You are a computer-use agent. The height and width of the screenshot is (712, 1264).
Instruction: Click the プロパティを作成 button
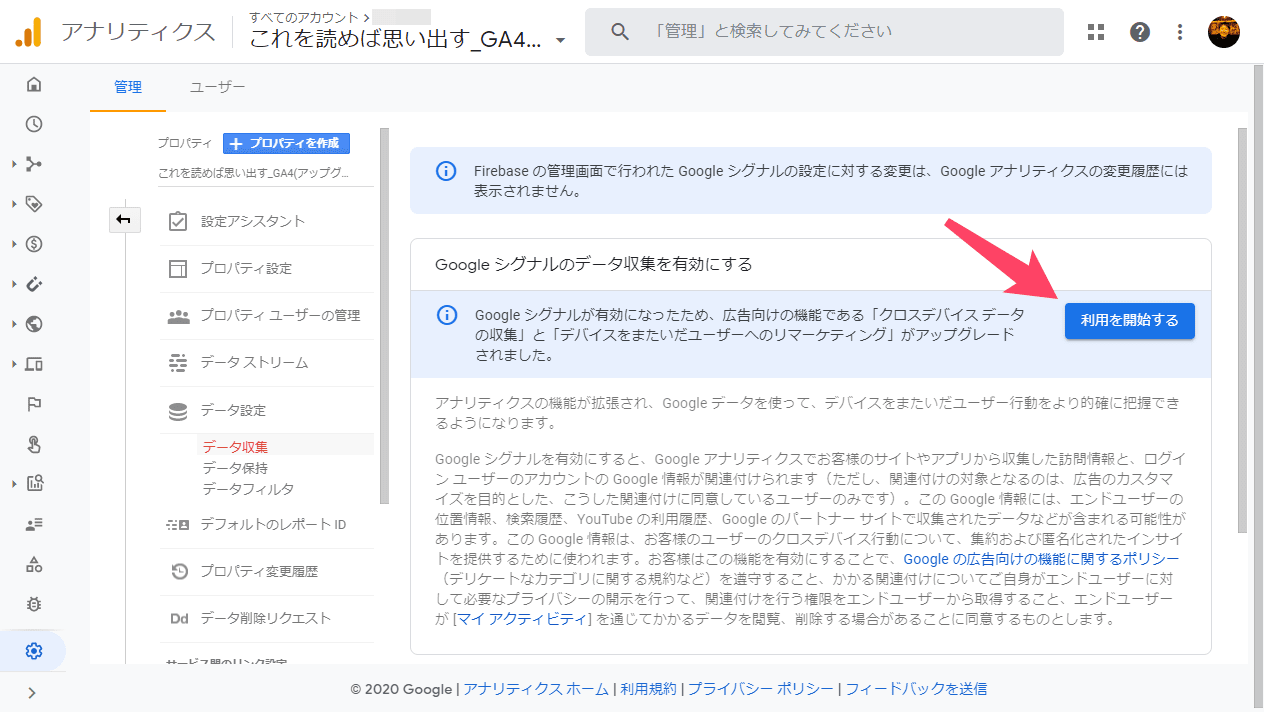tap(286, 143)
